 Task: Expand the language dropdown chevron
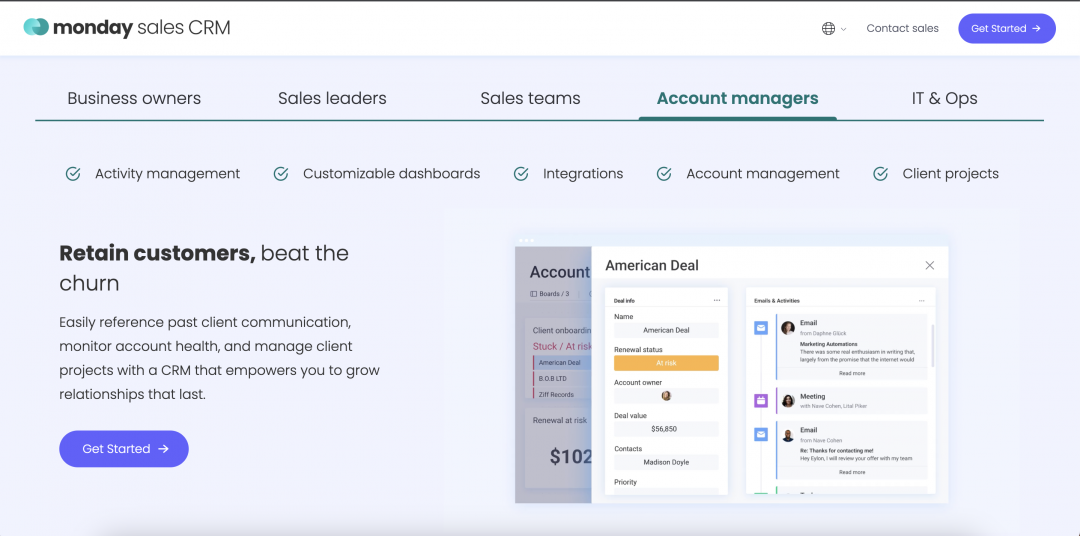(844, 30)
